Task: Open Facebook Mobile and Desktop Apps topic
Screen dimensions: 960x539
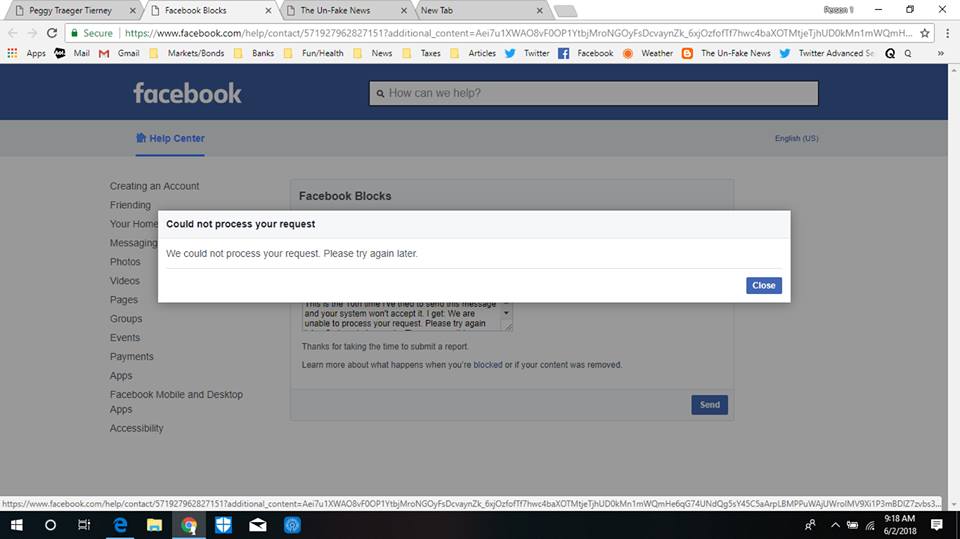Action: pos(176,402)
